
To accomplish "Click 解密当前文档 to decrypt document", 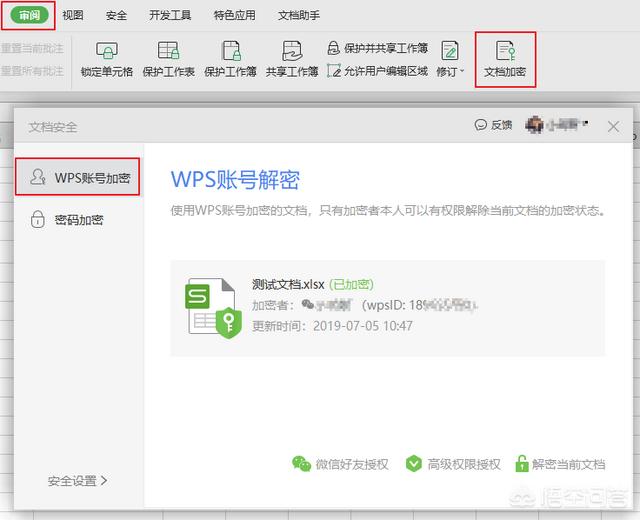I will 560,464.
